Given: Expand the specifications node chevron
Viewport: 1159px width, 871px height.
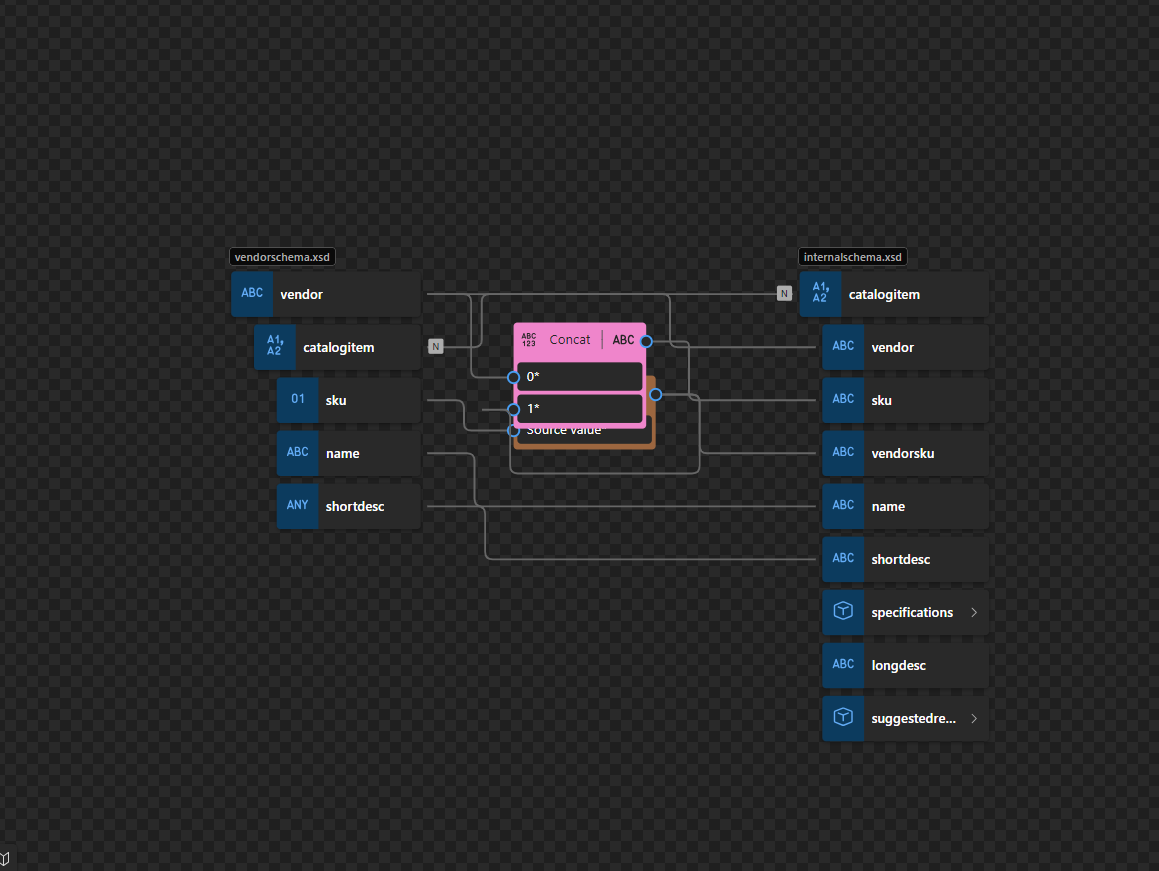Looking at the screenshot, I should tap(974, 612).
